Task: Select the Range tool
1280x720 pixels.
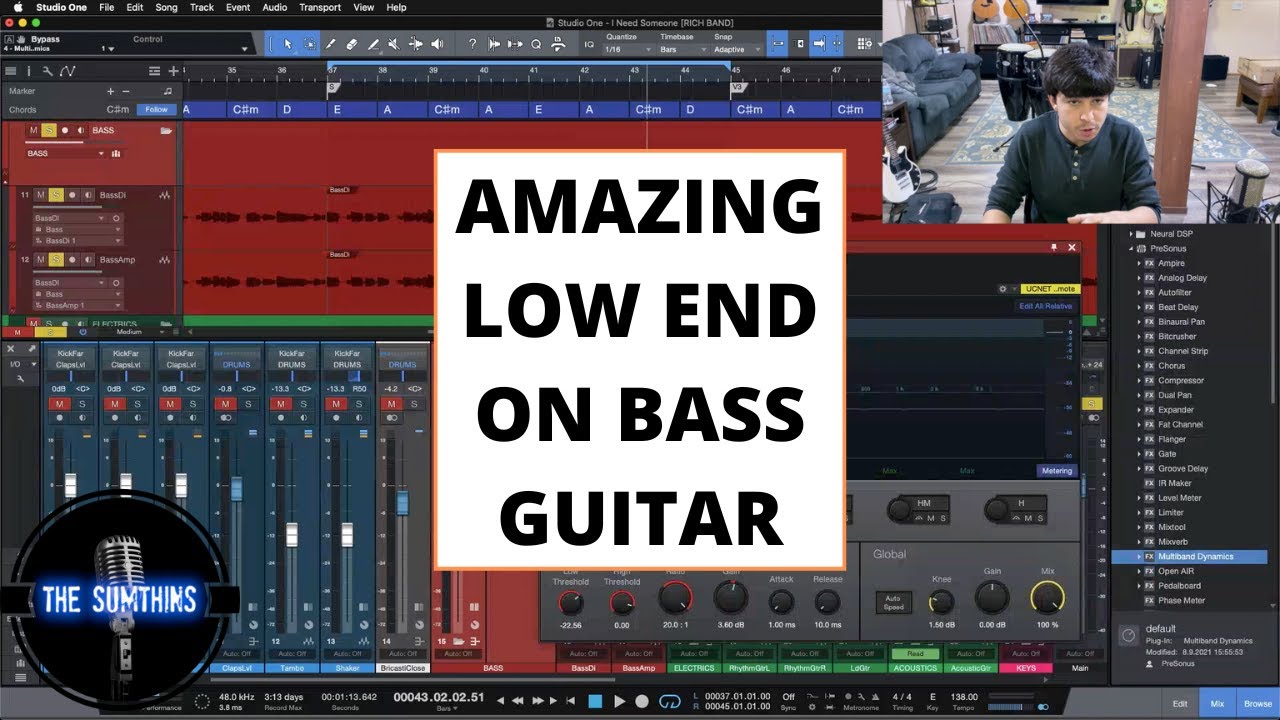Action: pos(310,44)
